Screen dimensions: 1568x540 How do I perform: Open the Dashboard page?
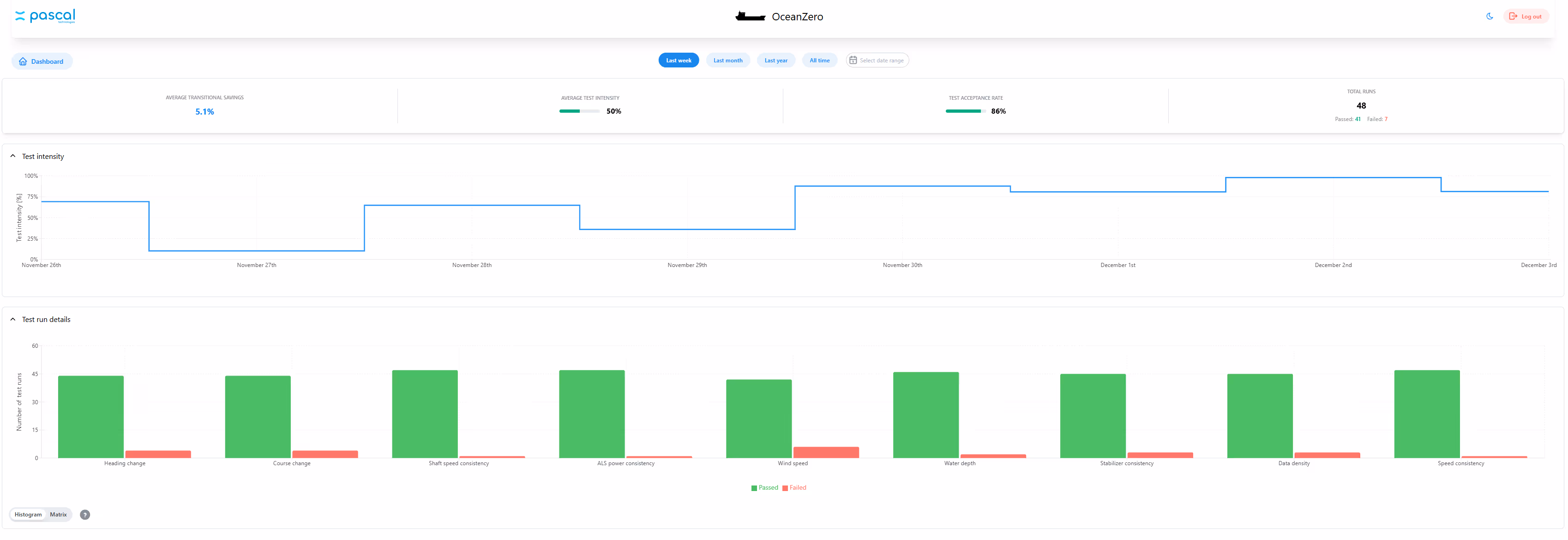pos(42,61)
